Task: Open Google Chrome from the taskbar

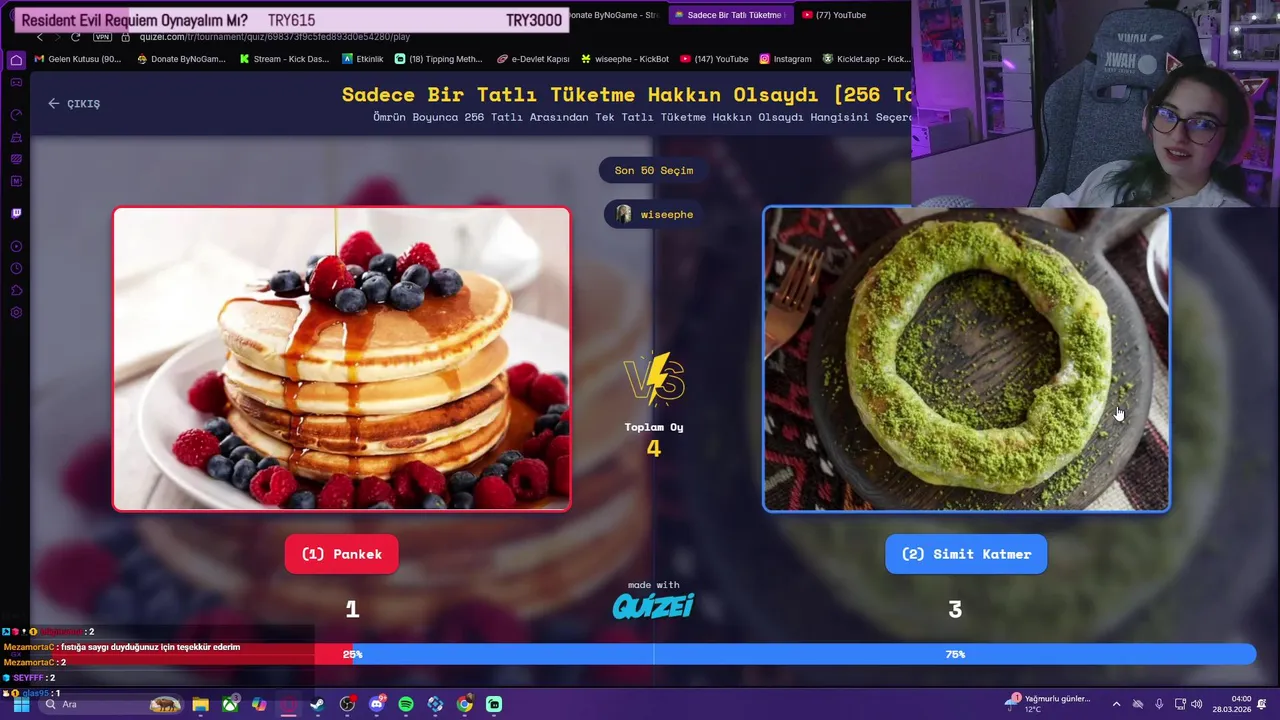Action: [465, 704]
